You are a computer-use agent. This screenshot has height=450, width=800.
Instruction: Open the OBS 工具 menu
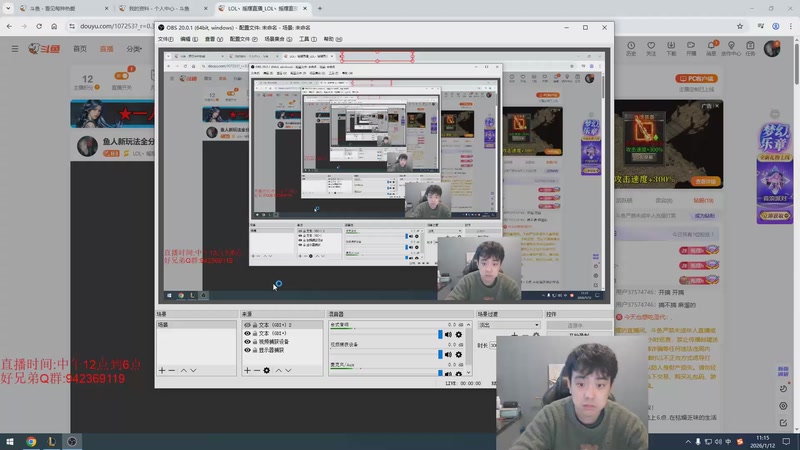click(x=308, y=39)
